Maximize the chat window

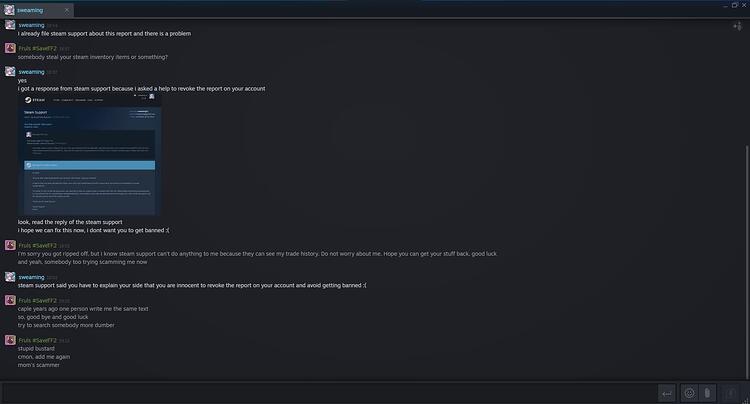coord(735,5)
